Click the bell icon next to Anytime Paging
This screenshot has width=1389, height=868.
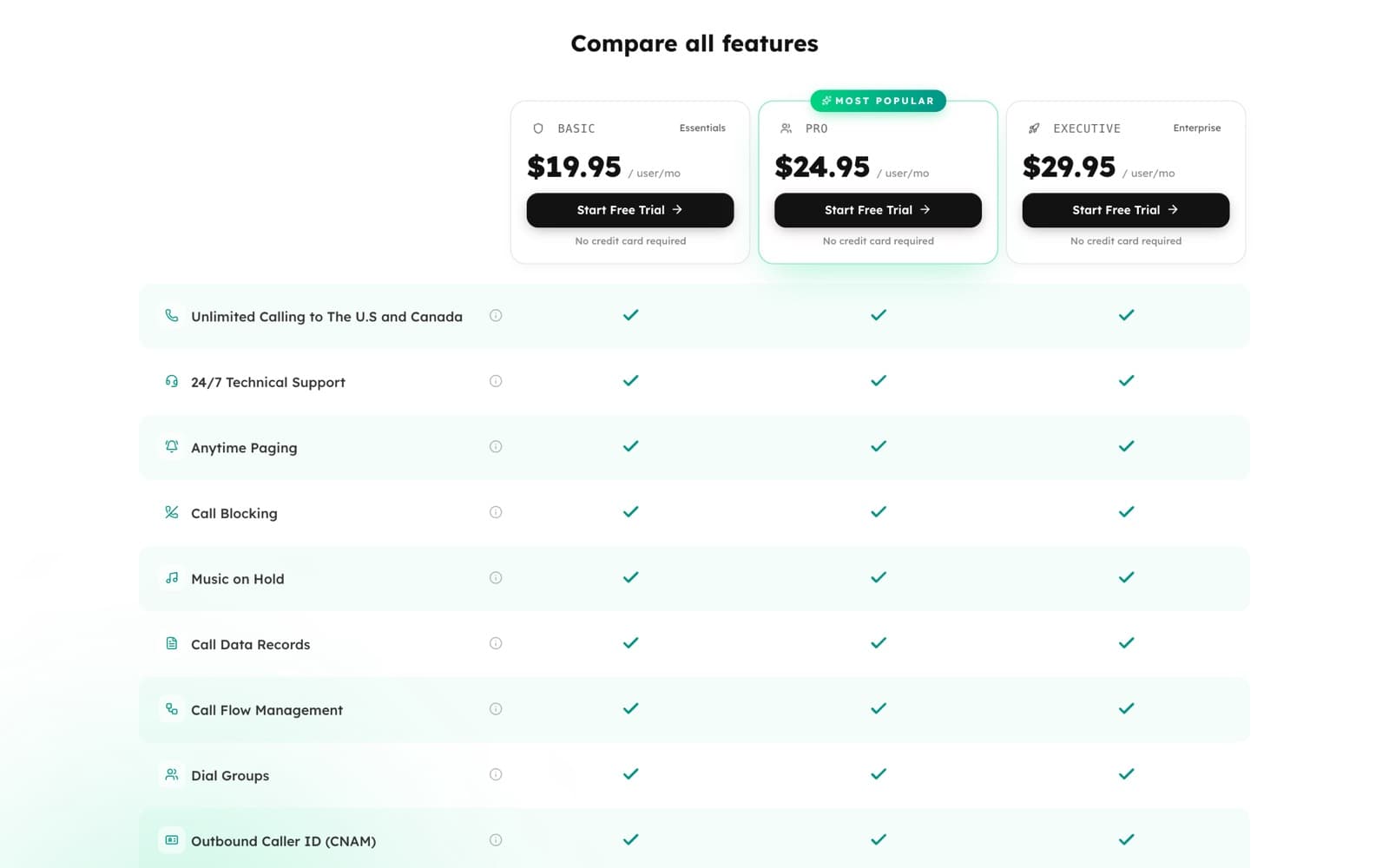172,447
